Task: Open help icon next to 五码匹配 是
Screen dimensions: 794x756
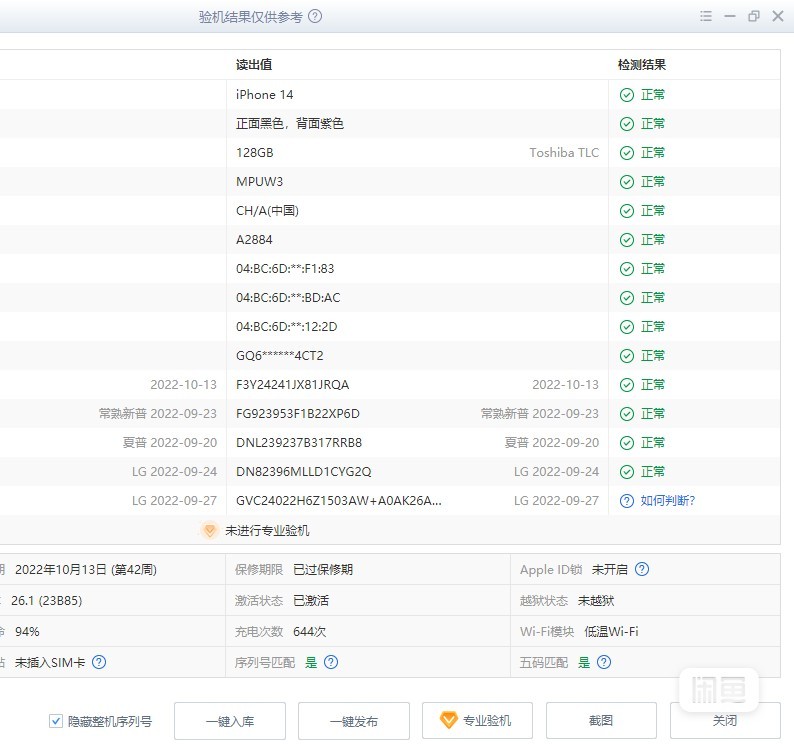Action: click(604, 662)
